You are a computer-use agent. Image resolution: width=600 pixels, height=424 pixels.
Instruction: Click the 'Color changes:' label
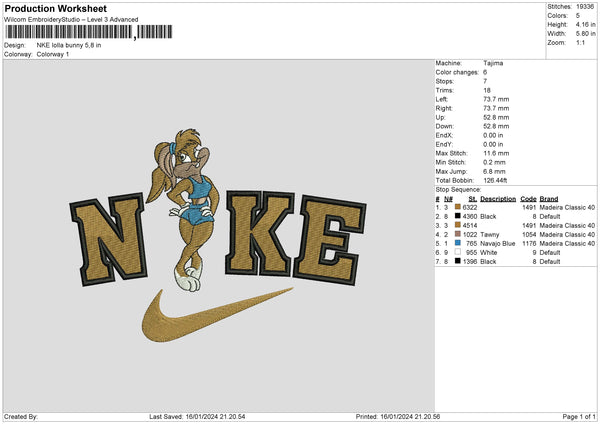point(457,72)
